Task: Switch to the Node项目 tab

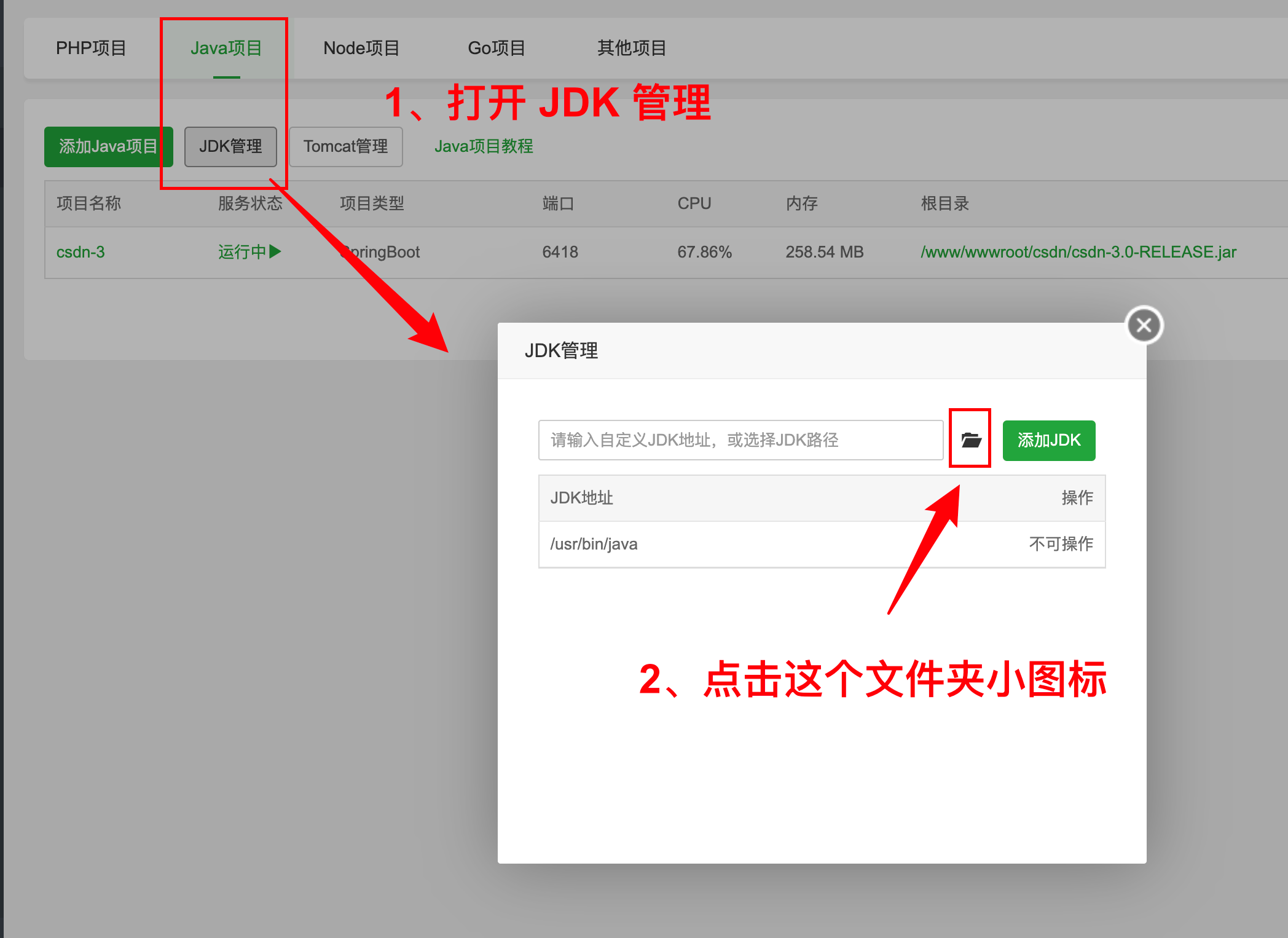Action: click(361, 48)
